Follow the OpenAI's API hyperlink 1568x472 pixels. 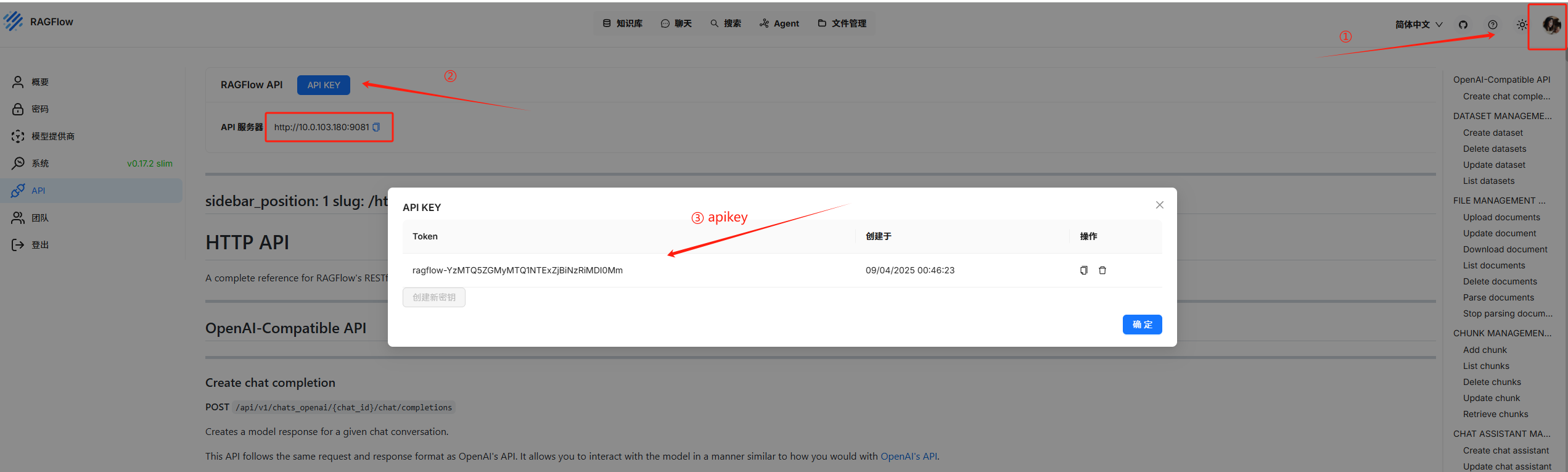click(x=908, y=457)
